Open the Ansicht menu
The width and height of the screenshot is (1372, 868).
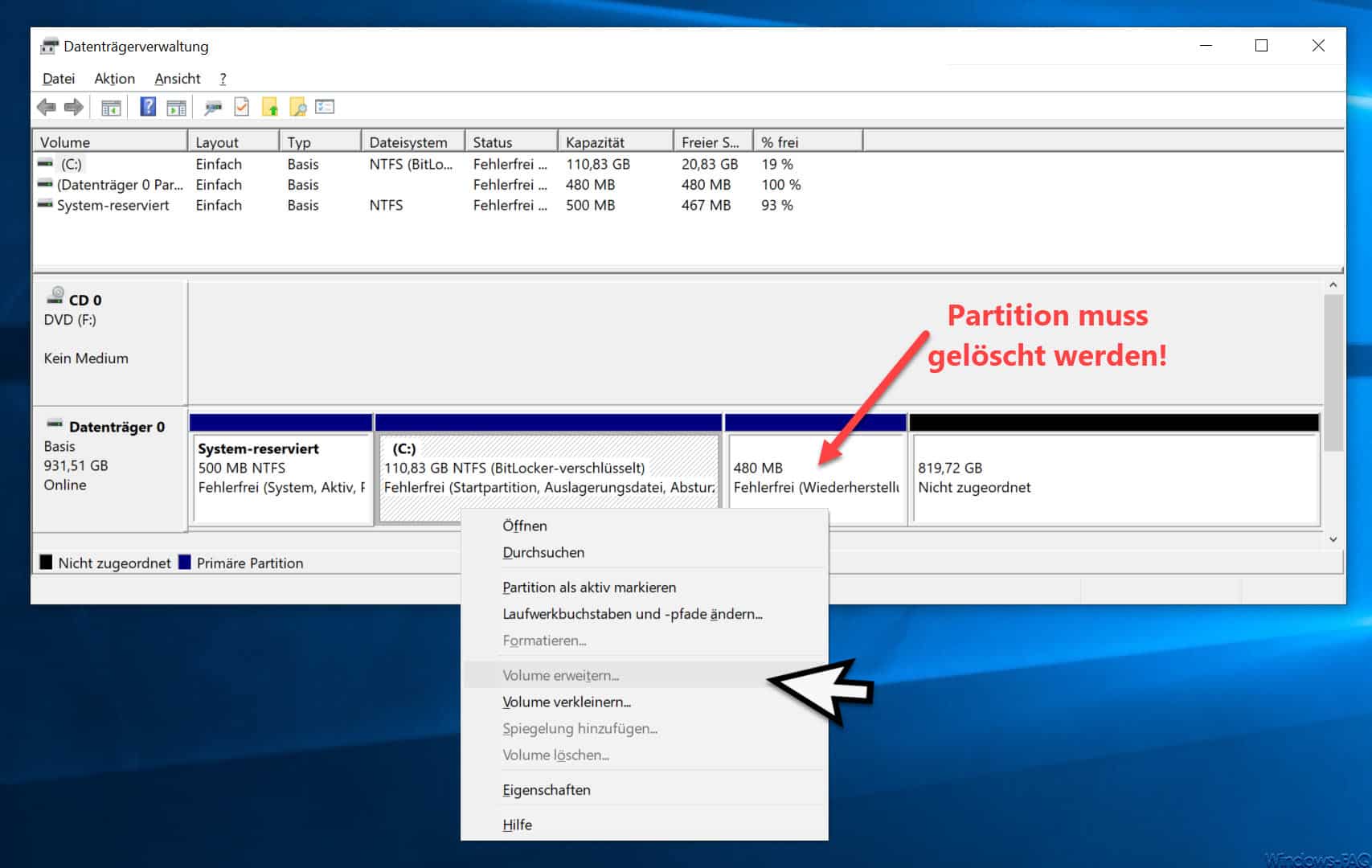(x=178, y=78)
